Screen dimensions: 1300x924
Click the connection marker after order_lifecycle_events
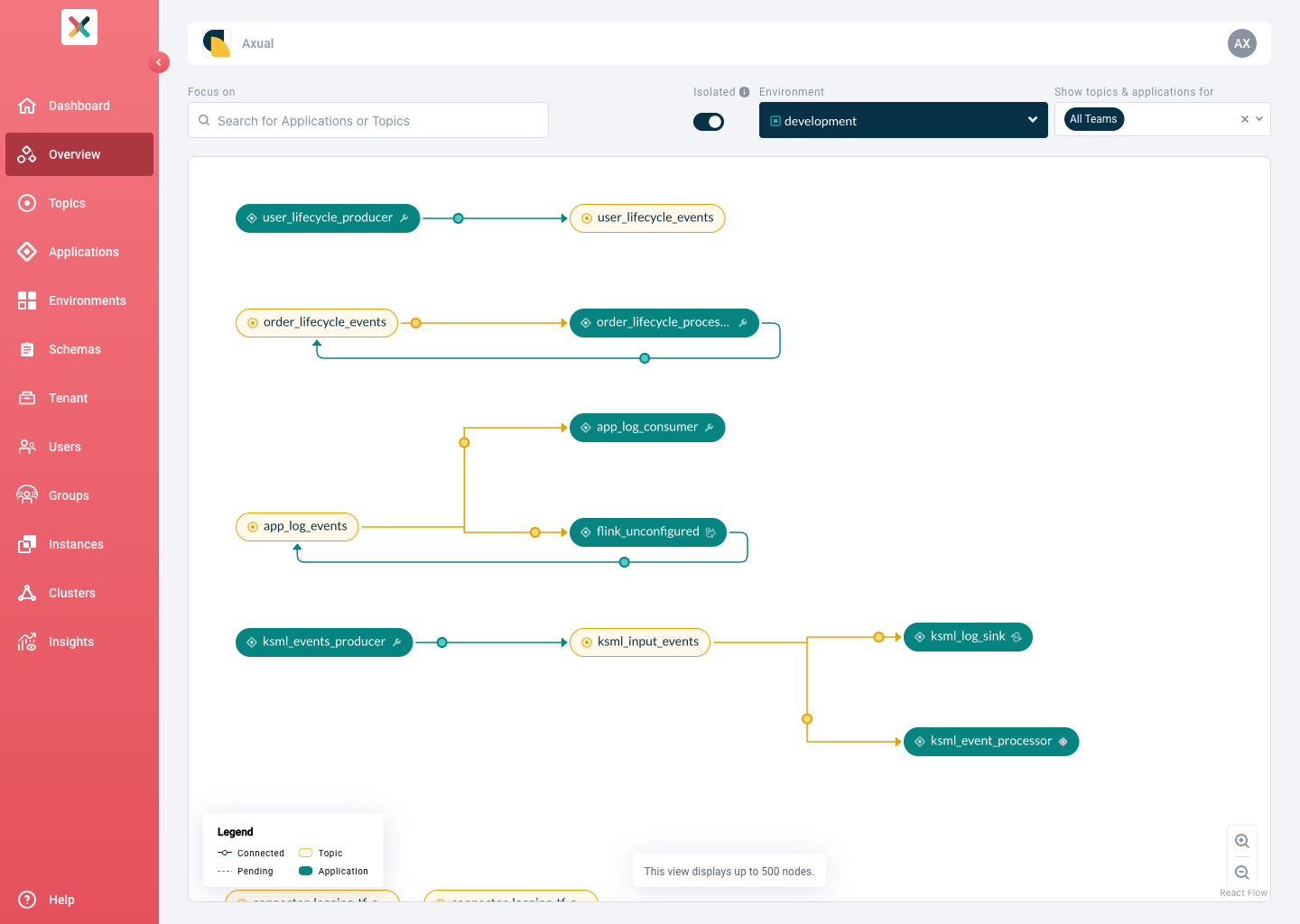416,323
